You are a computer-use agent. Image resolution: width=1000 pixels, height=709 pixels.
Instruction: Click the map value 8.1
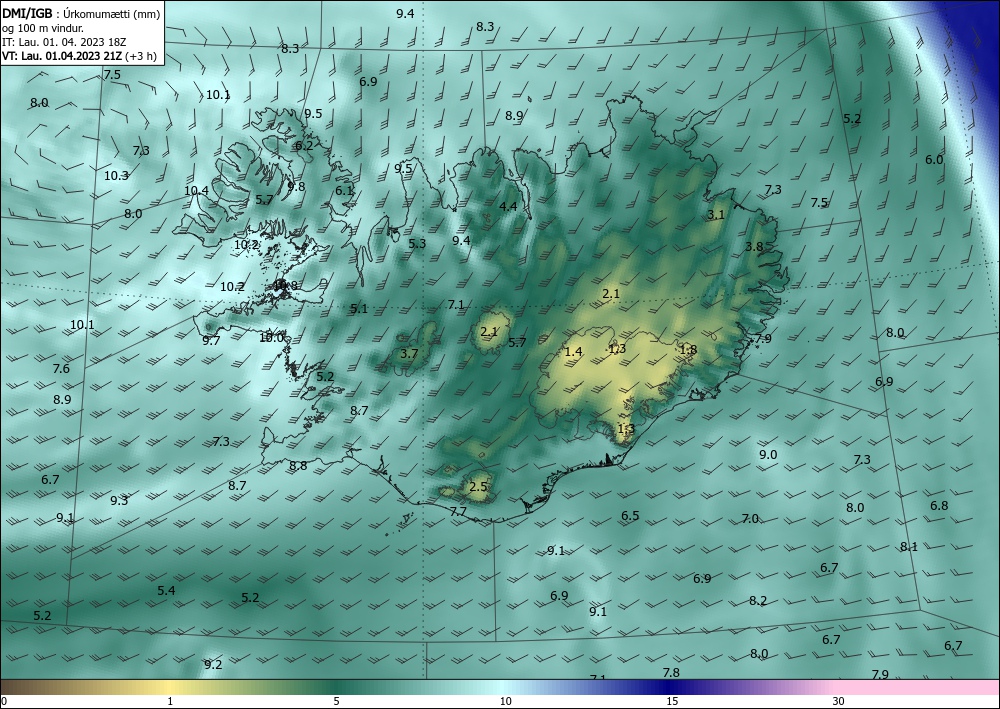(909, 546)
